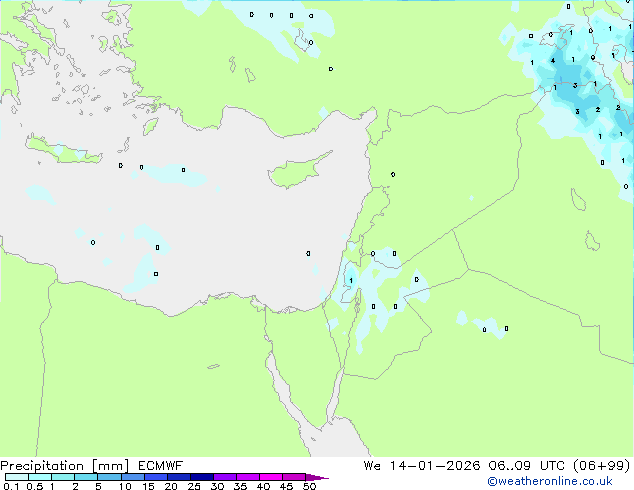The width and height of the screenshot is (634, 490).
Task: Click the 40–45 mm magenta legend swatch
Action: 271,477
